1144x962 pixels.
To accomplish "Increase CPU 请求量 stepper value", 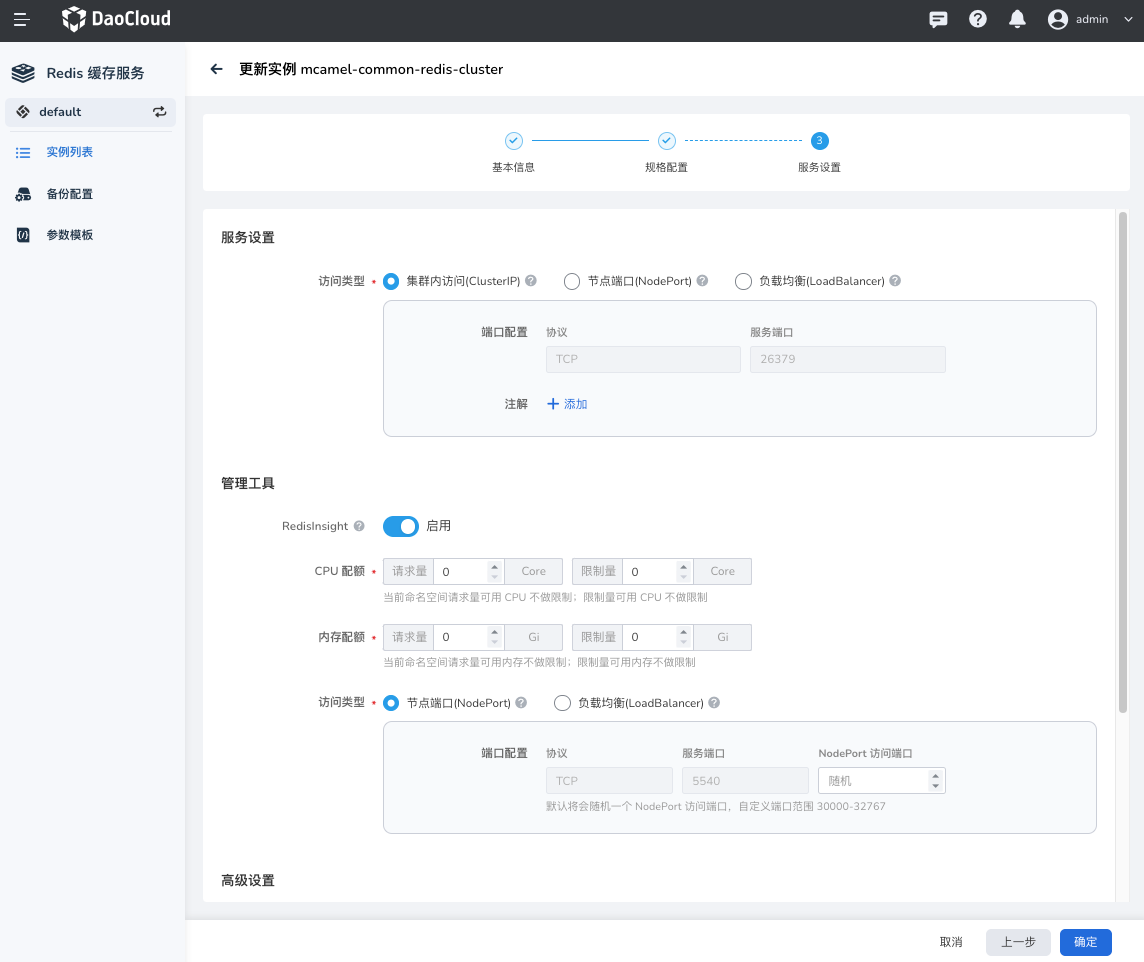I will (x=494, y=566).
